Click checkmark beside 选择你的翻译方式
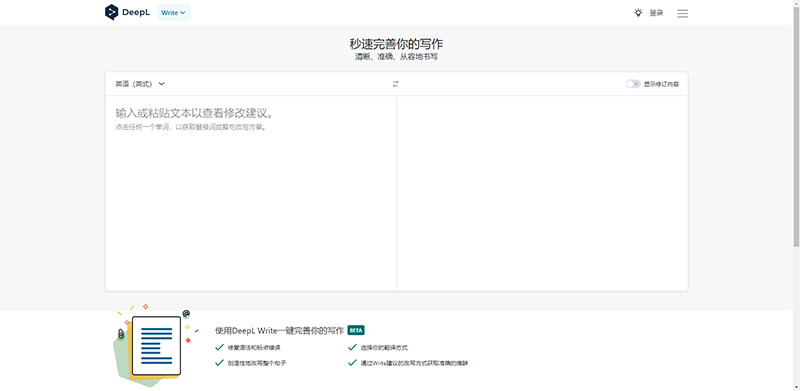The width and height of the screenshot is (800, 391). pos(352,348)
